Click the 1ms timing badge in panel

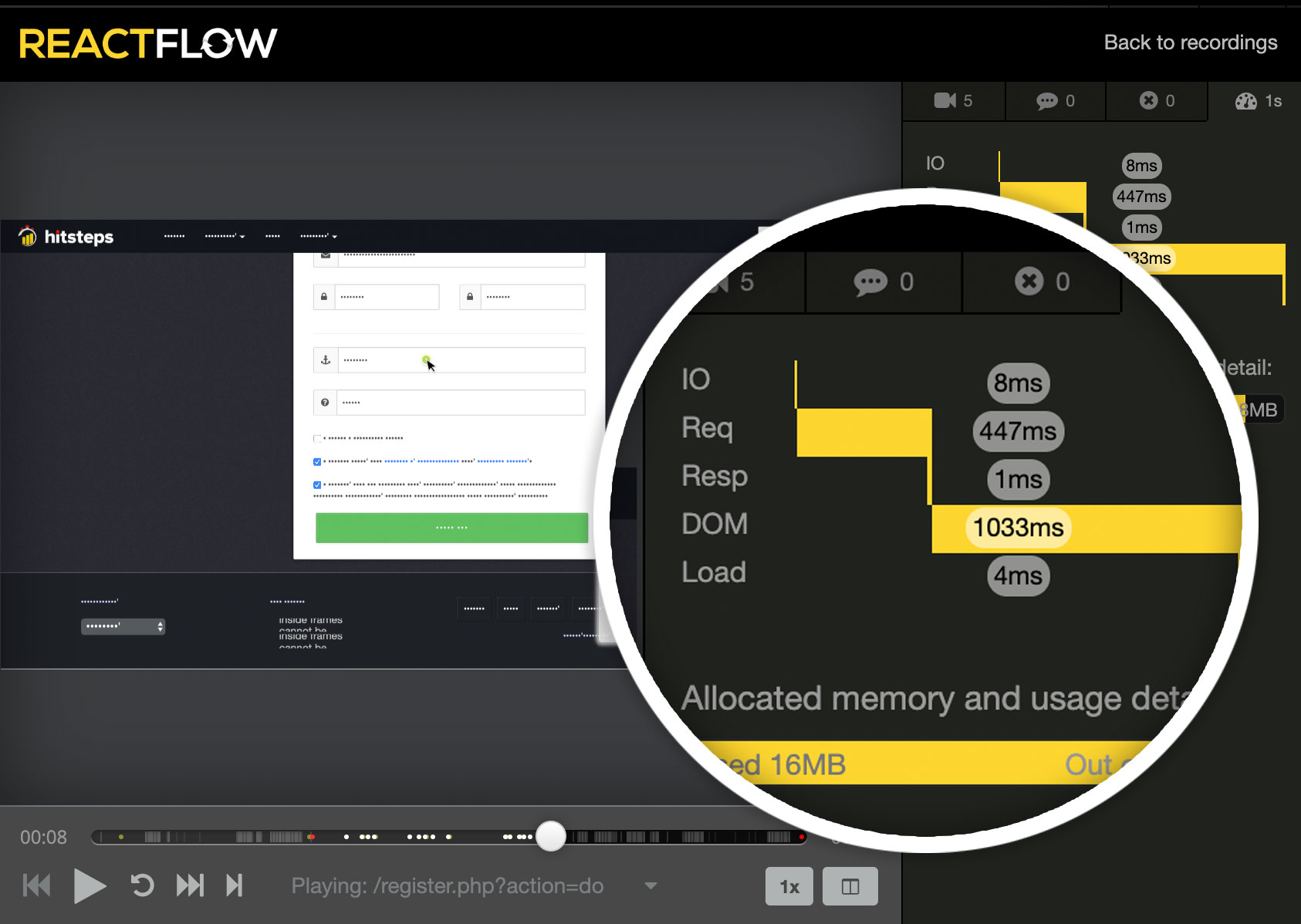tap(1141, 227)
